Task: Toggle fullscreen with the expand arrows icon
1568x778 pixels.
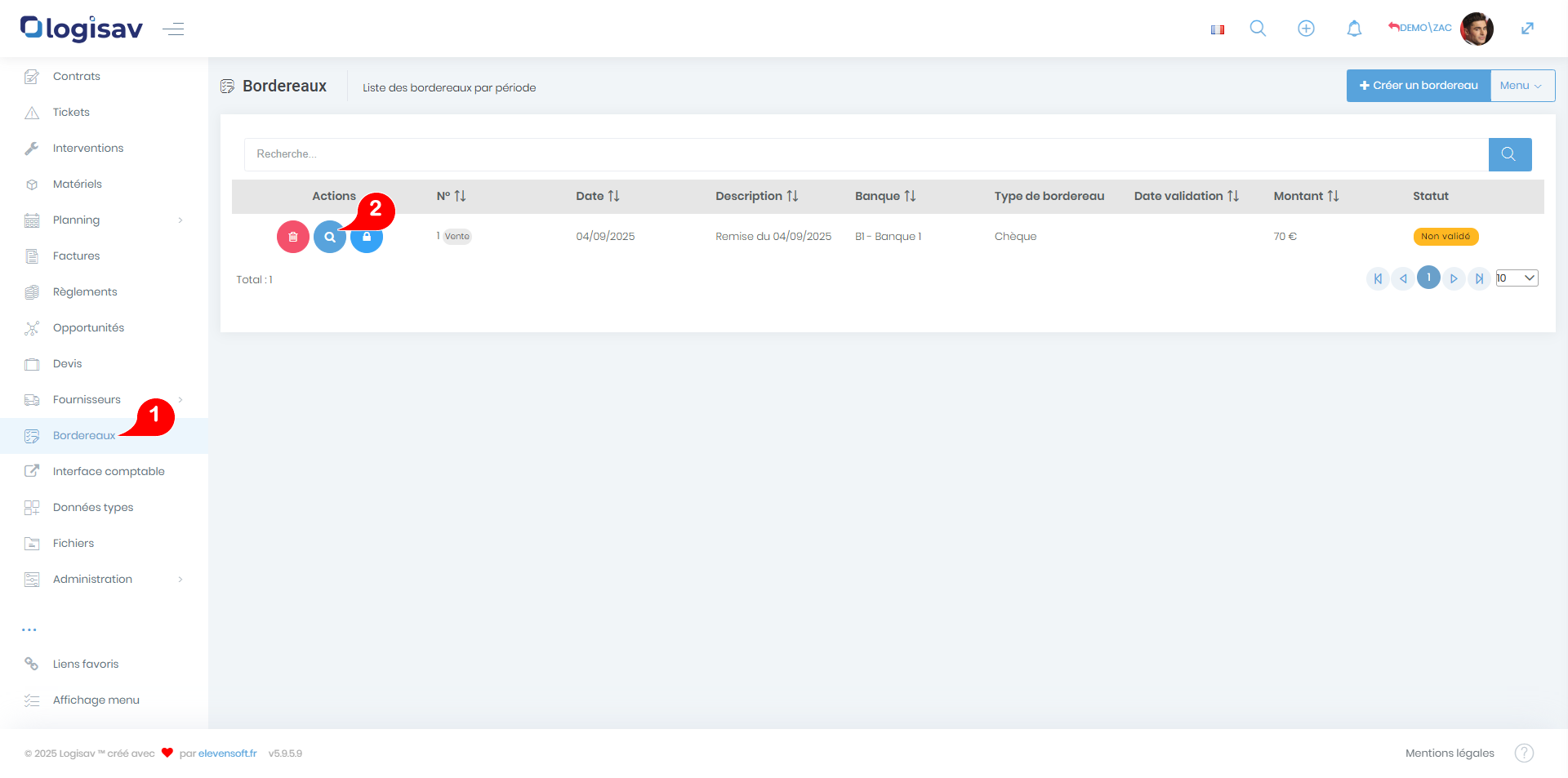Action: 1527,29
